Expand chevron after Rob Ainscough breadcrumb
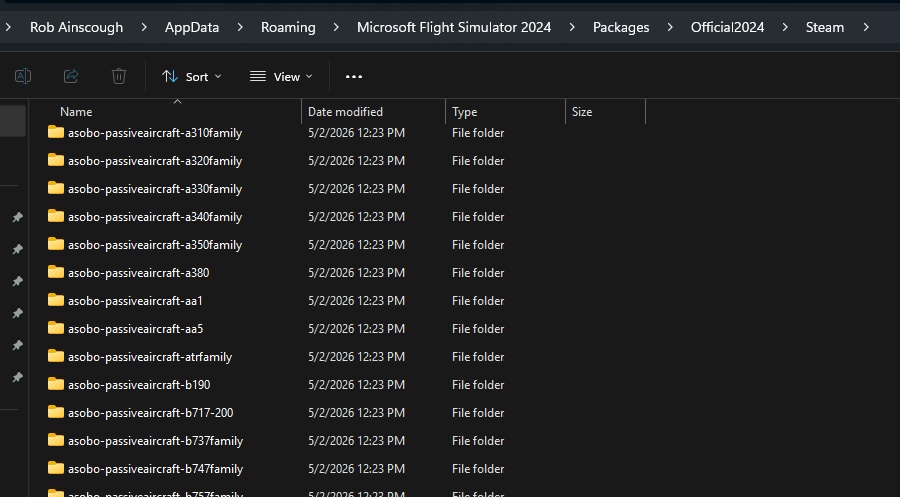Image resolution: width=900 pixels, height=497 pixels. tap(144, 27)
